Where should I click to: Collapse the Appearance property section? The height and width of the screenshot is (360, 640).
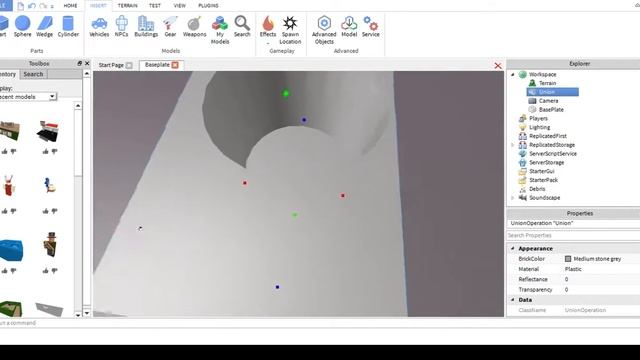[x=513, y=248]
